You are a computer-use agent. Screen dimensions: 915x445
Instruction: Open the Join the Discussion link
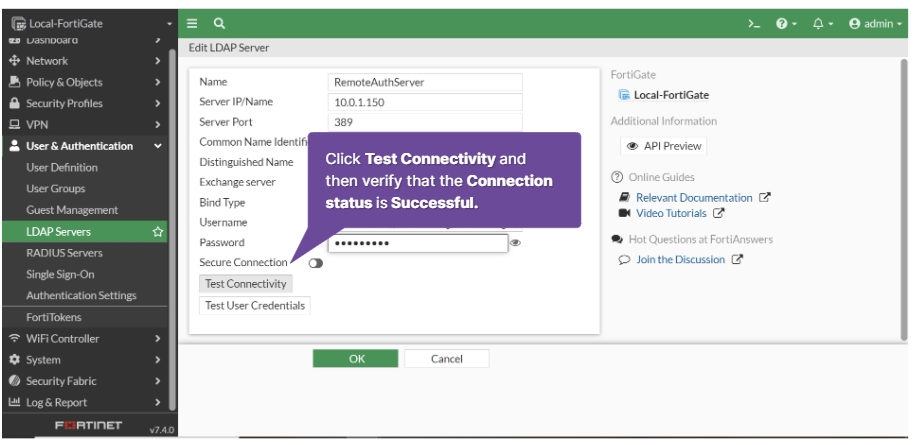[680, 260]
